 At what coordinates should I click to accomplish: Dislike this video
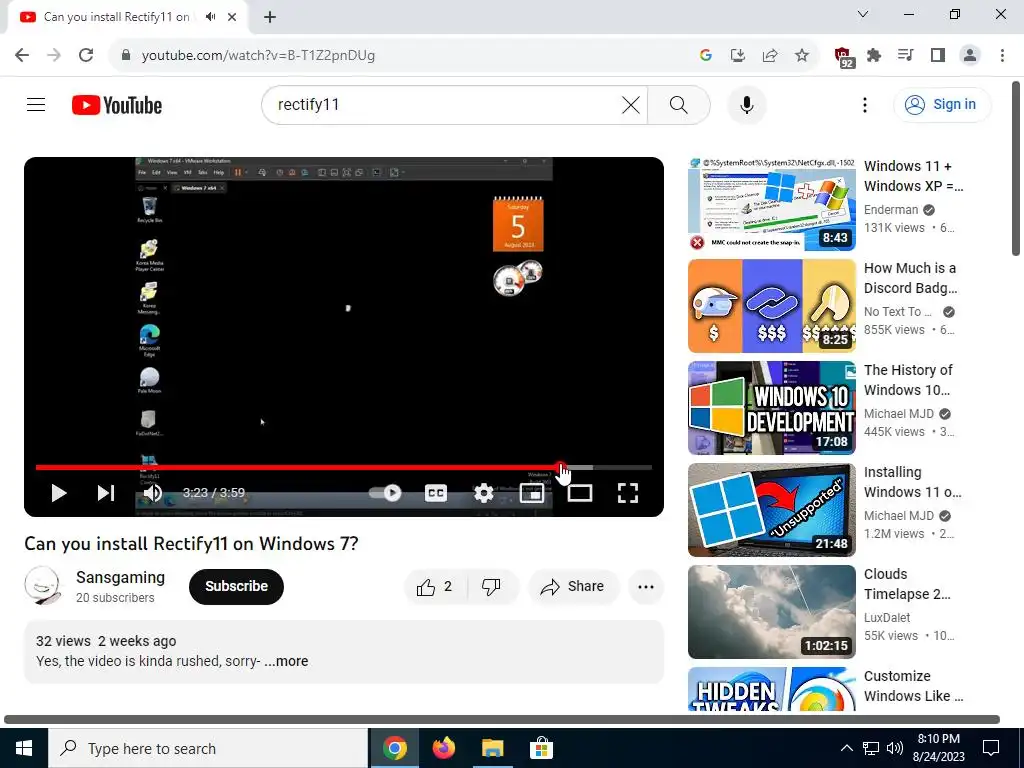492,586
